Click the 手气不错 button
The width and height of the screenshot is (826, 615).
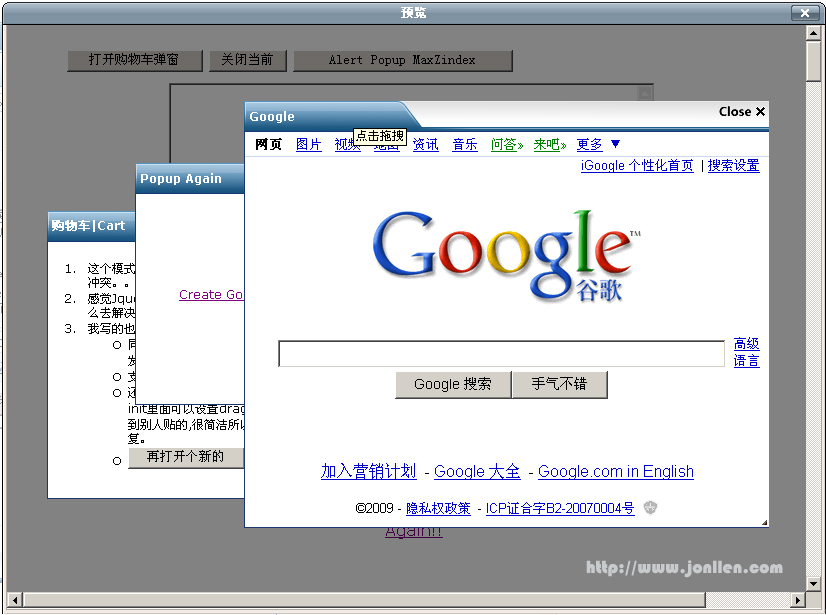pyautogui.click(x=559, y=384)
